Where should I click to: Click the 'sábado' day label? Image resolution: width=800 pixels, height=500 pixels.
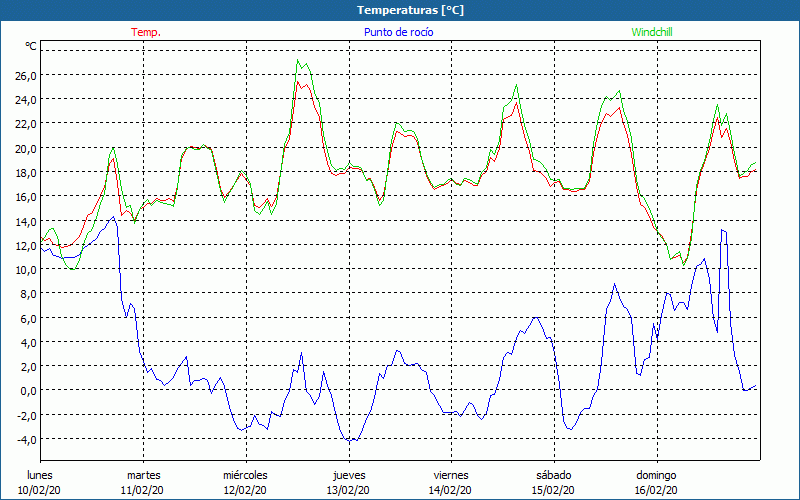(554, 475)
